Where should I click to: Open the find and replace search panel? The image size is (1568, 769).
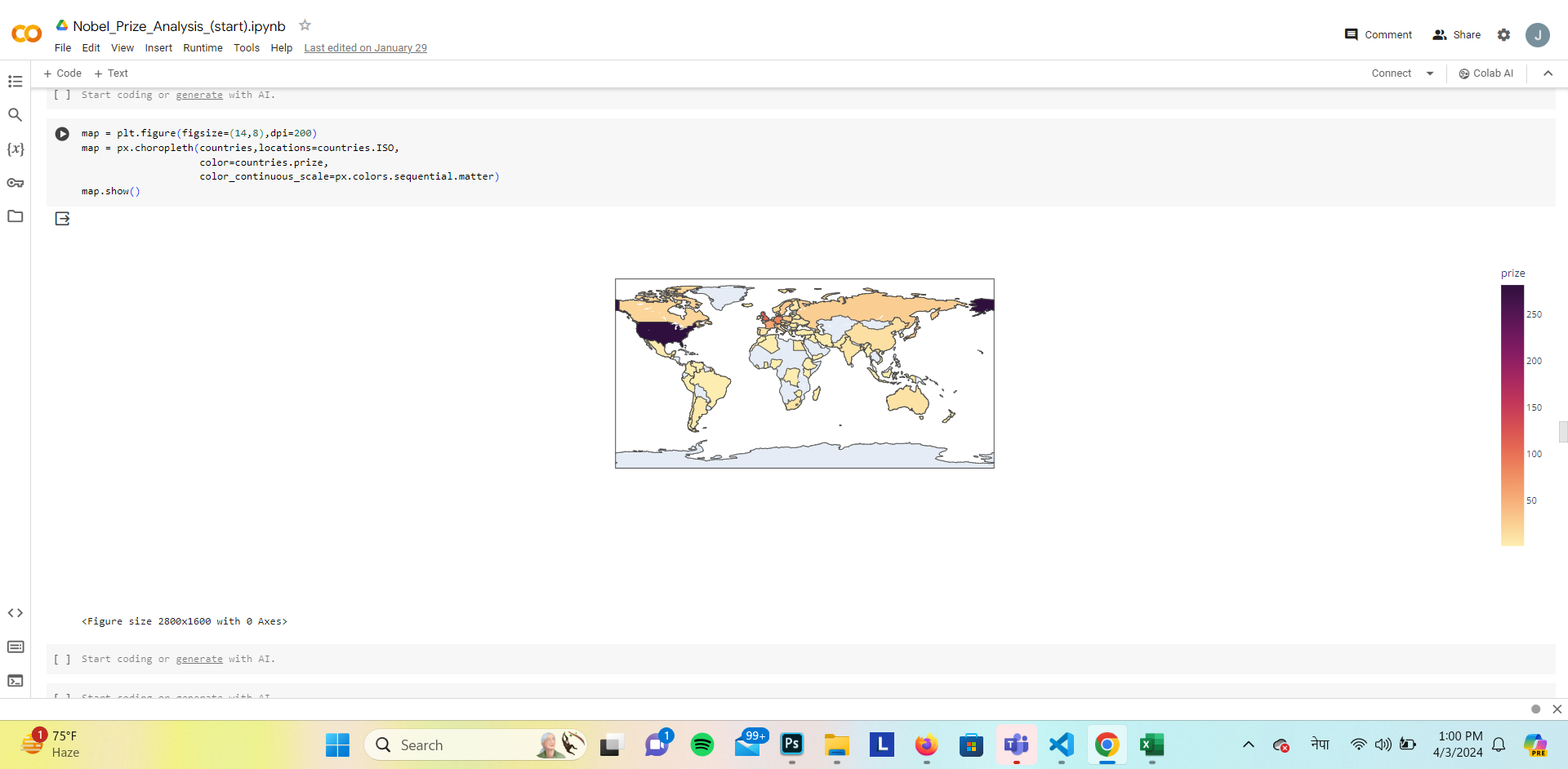(15, 115)
